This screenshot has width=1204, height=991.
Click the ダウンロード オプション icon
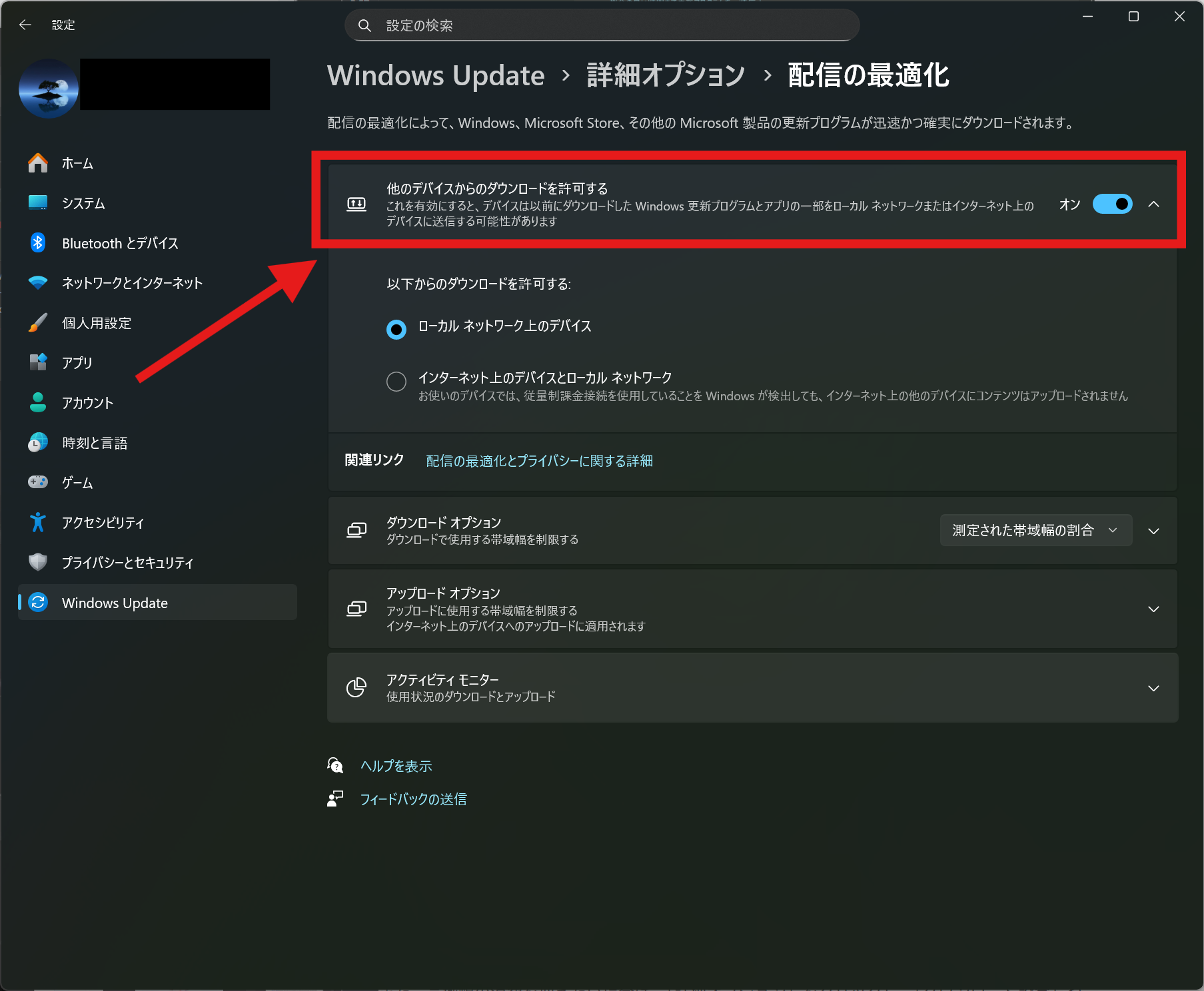click(x=356, y=531)
